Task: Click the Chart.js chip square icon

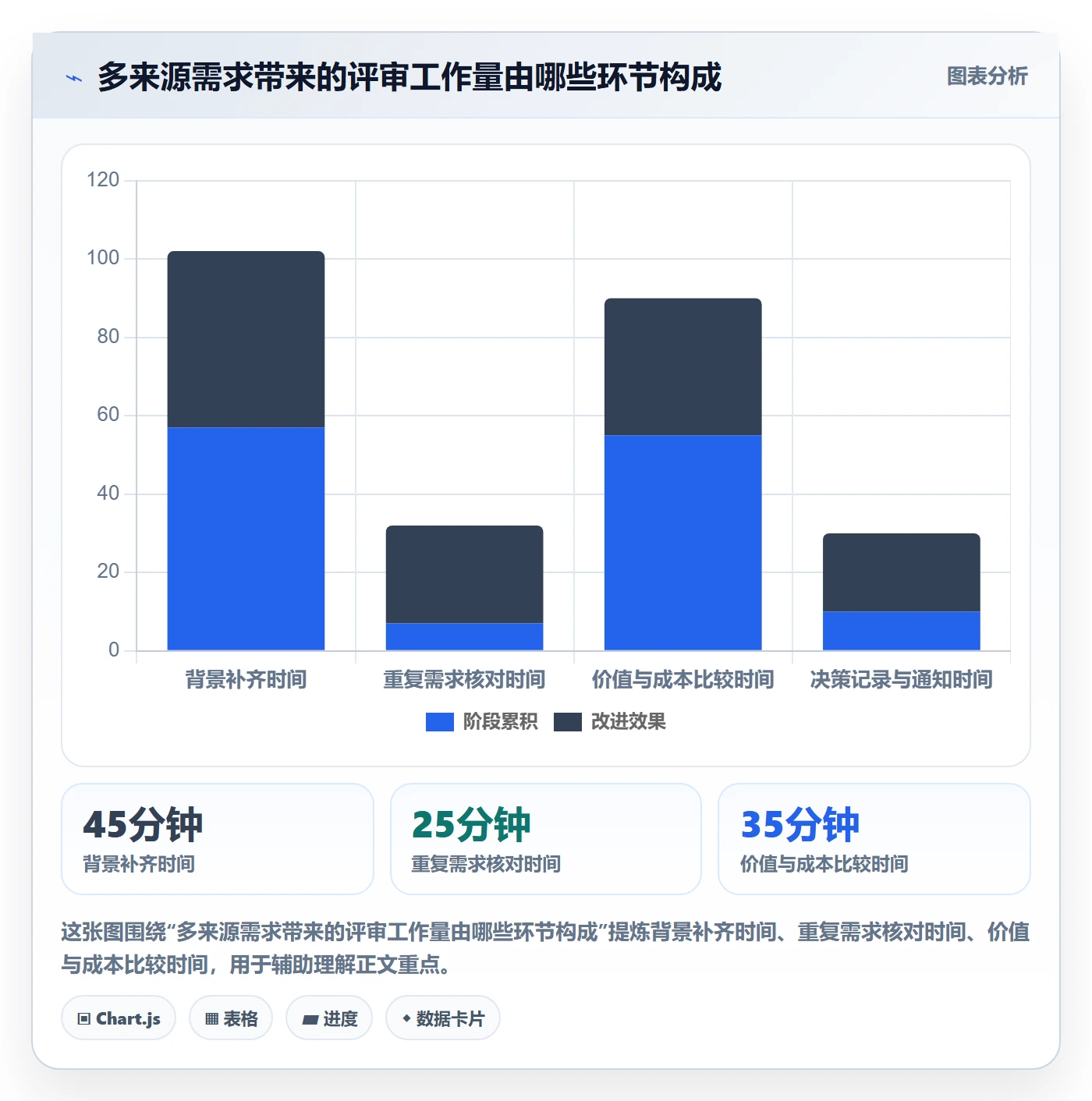Action: [x=84, y=1019]
